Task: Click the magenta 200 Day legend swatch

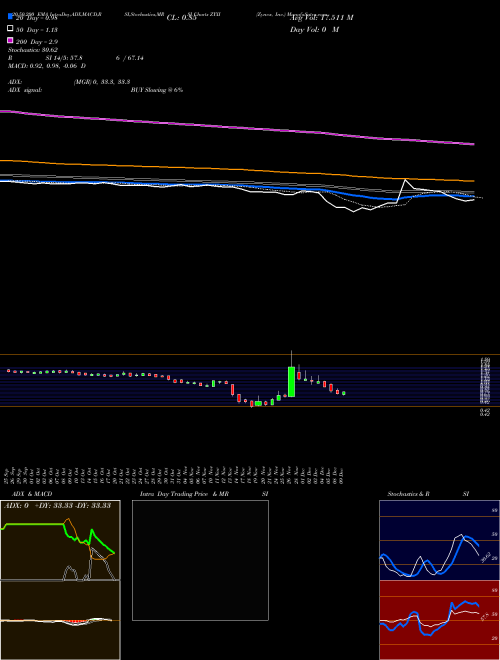Action: point(11,40)
